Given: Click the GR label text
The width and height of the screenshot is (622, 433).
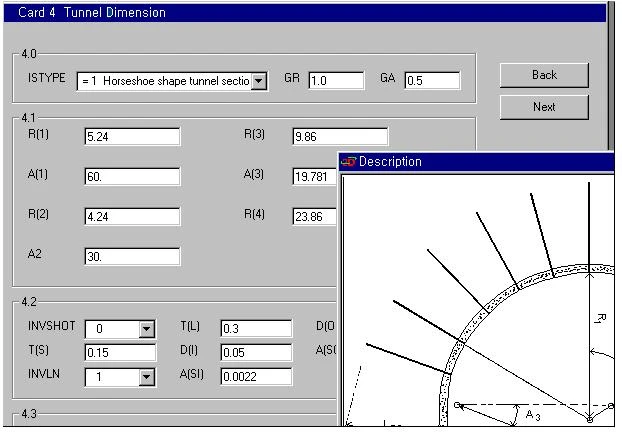Looking at the screenshot, I should click(292, 78).
